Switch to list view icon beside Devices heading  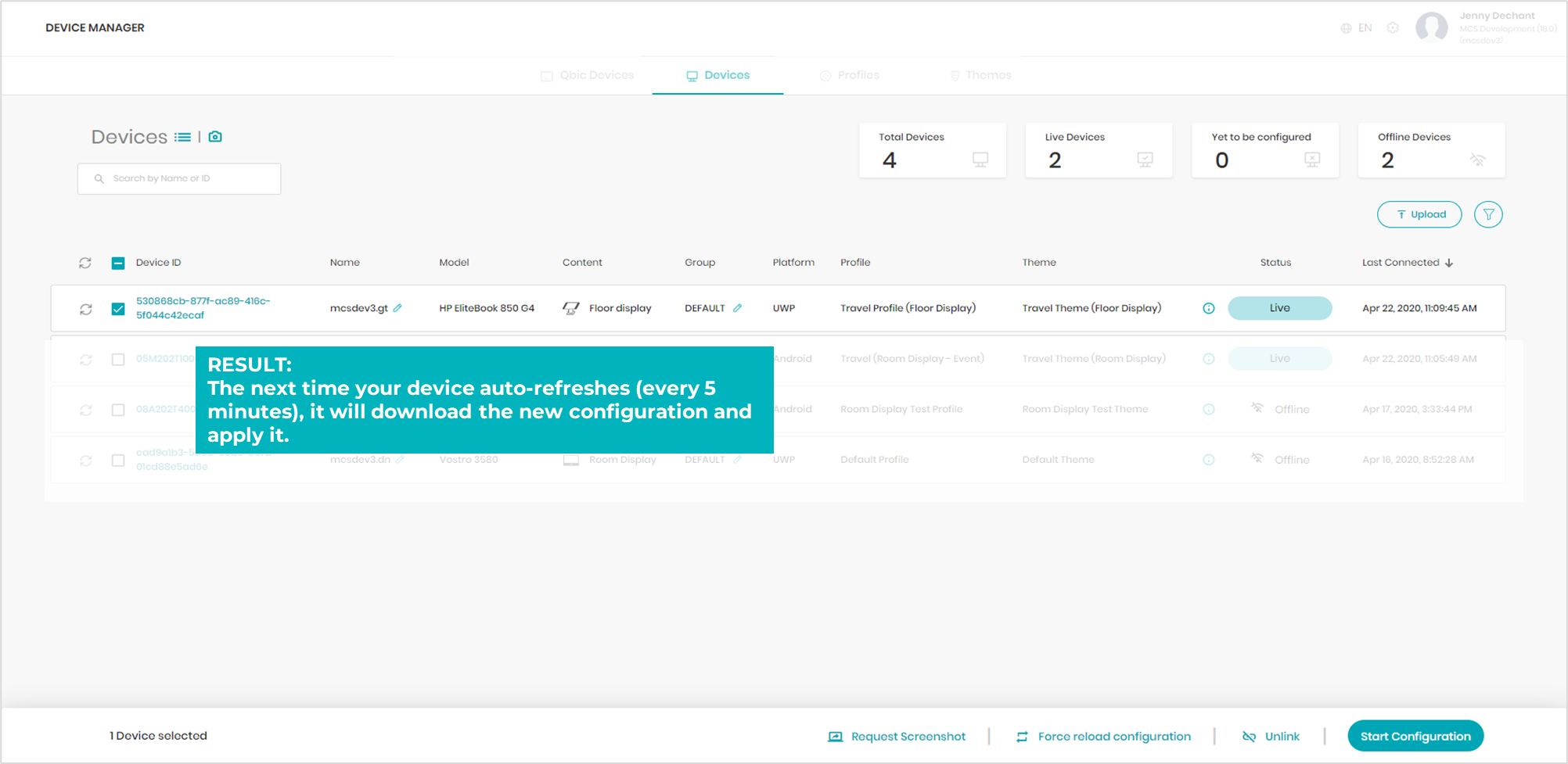(x=182, y=137)
